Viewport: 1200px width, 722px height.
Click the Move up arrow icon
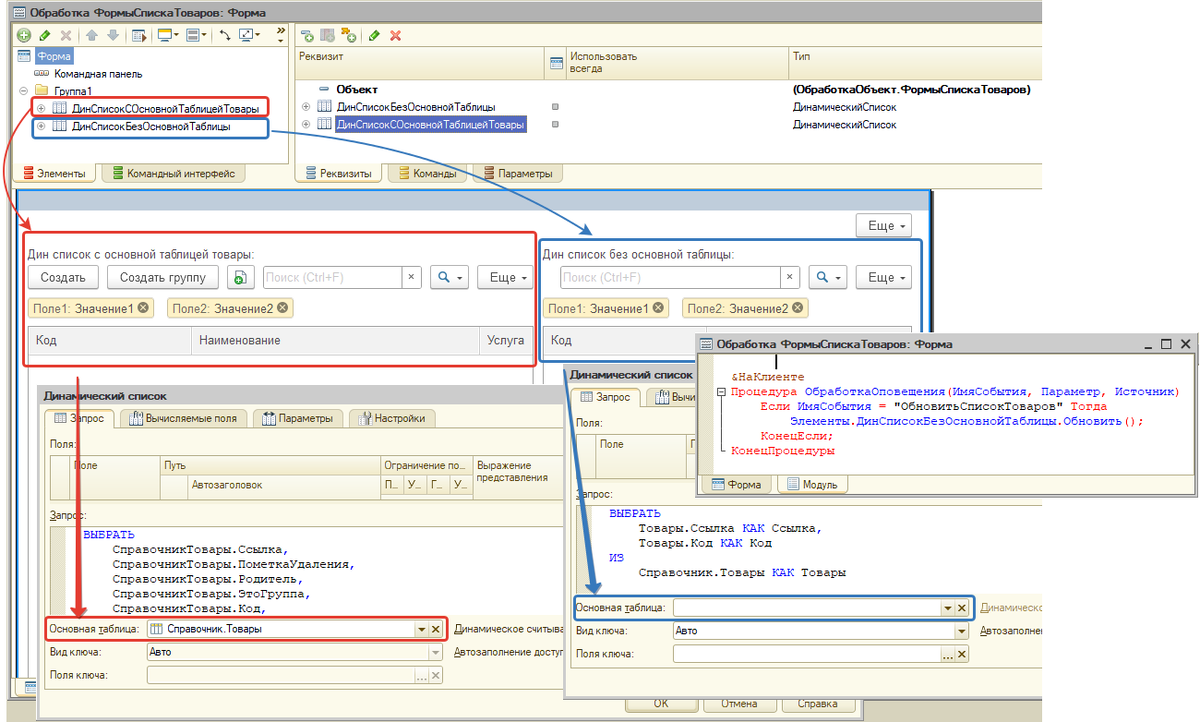[x=91, y=35]
